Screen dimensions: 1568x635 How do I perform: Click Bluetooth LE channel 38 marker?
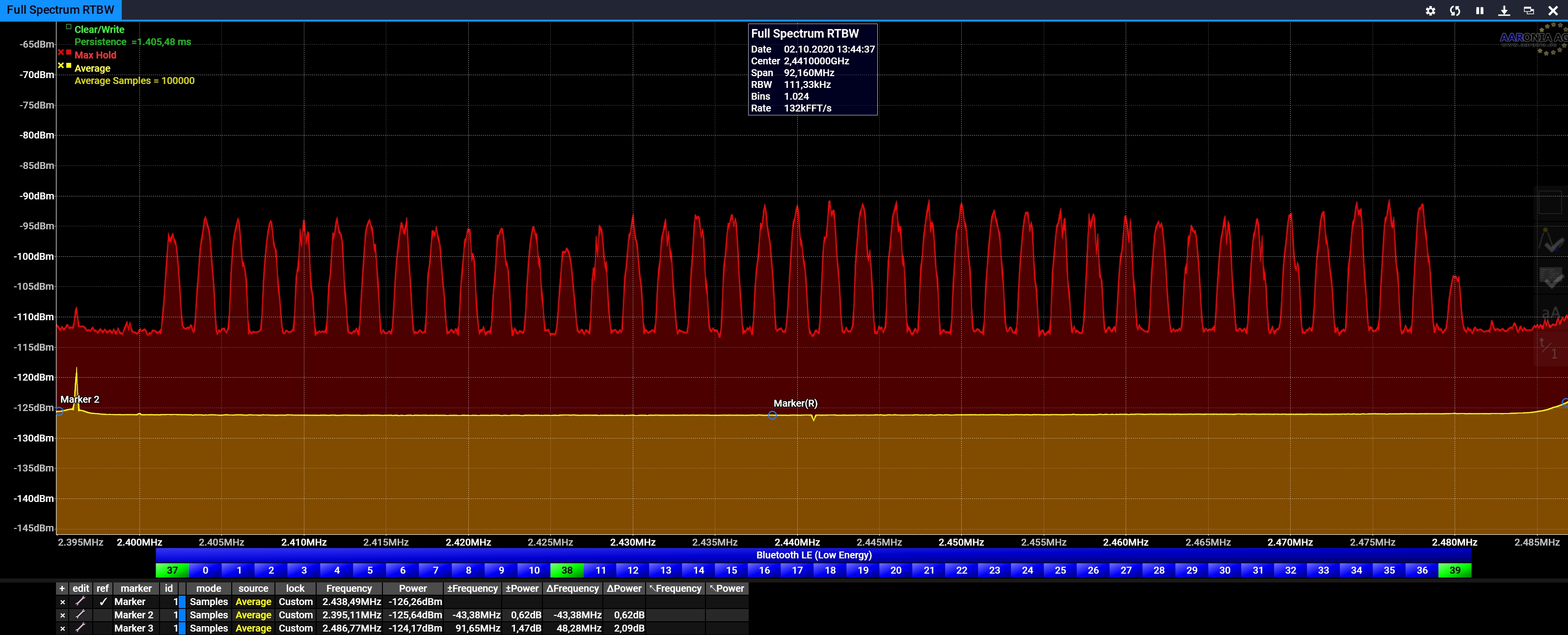(x=567, y=571)
